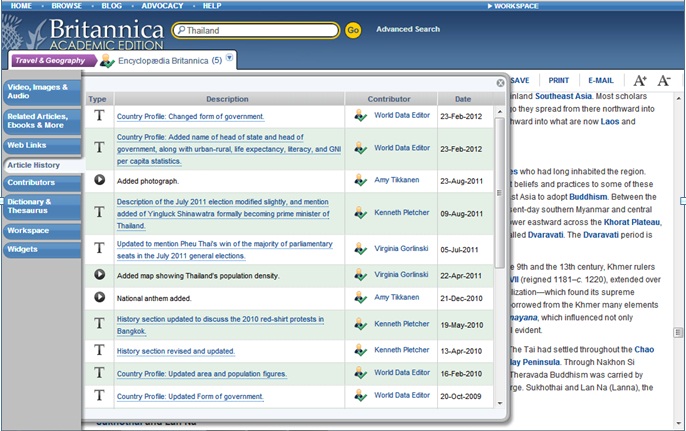686x431 pixels.
Task: Open 'Added name of head of state' link
Action: [229, 149]
